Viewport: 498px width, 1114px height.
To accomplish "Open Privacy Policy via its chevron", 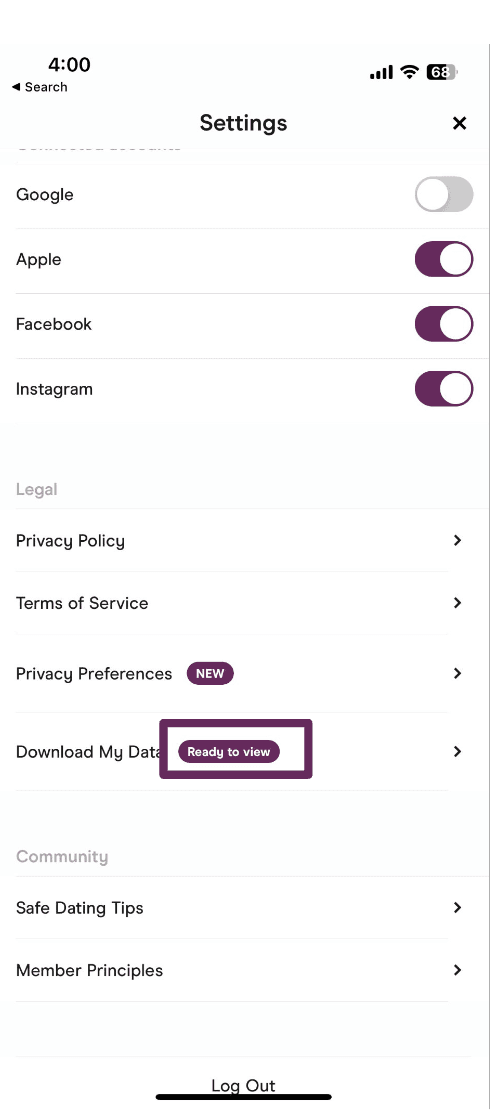I will click(x=458, y=541).
